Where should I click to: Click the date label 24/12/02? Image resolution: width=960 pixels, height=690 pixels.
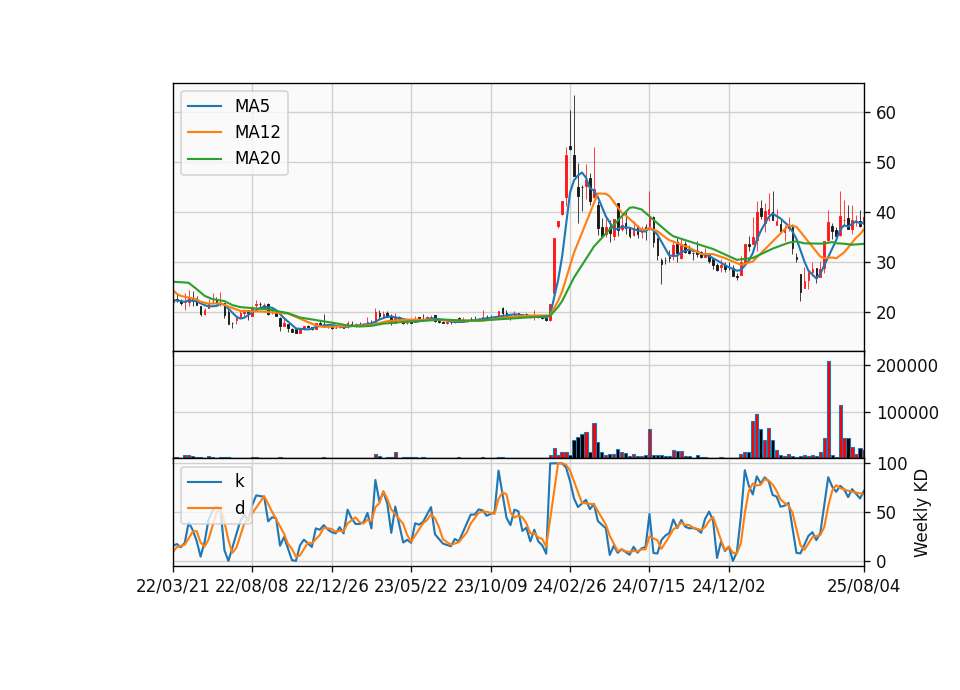(729, 587)
